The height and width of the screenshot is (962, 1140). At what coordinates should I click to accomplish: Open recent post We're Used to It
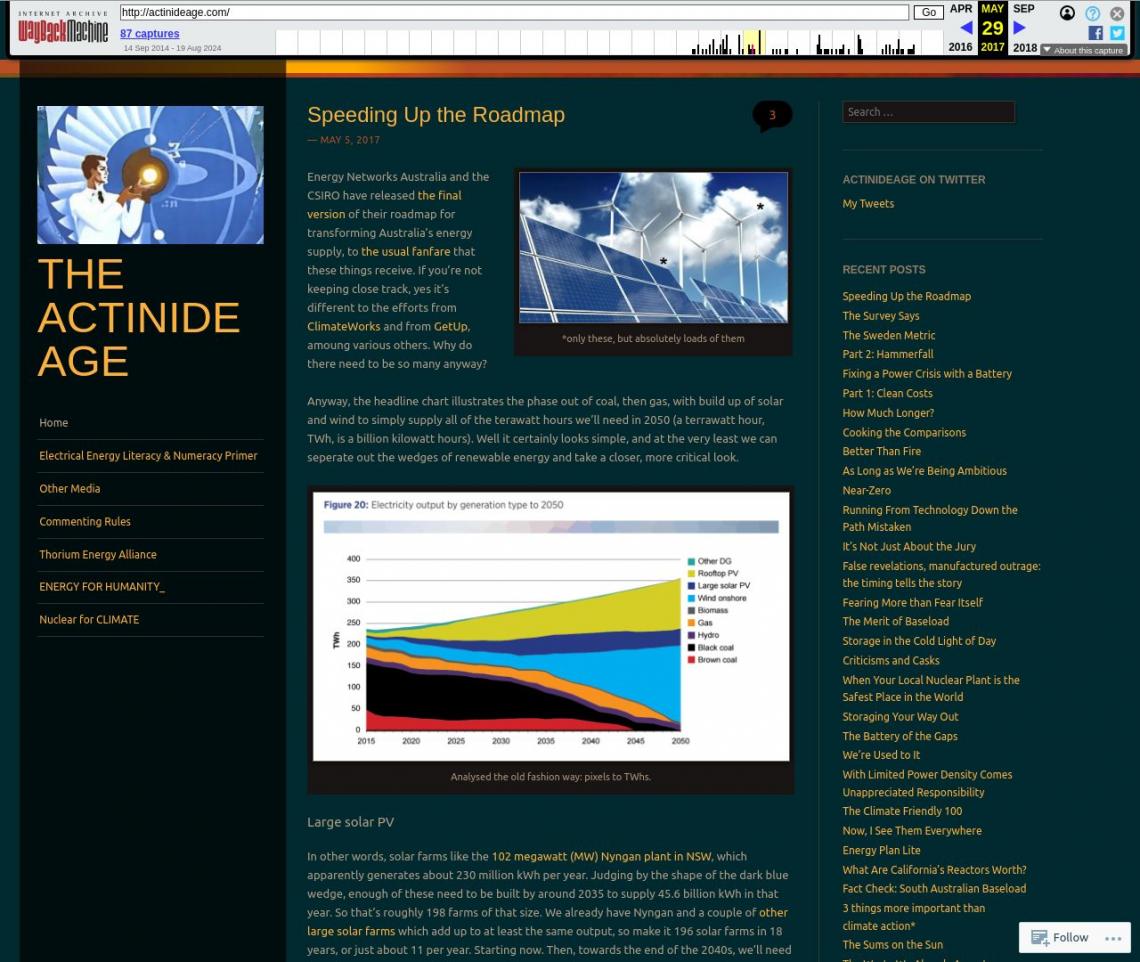tap(880, 755)
